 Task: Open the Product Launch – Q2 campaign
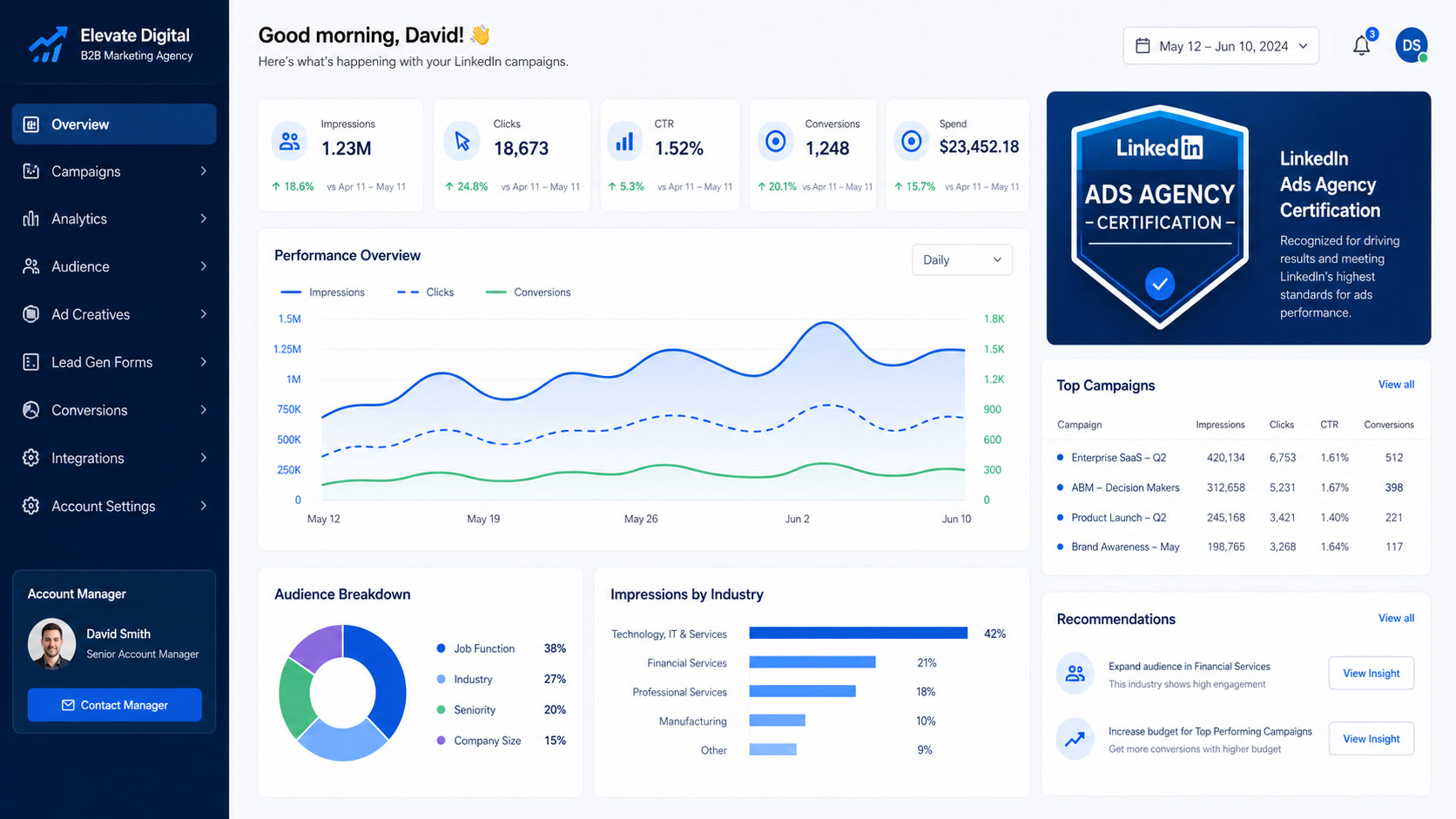(1118, 517)
